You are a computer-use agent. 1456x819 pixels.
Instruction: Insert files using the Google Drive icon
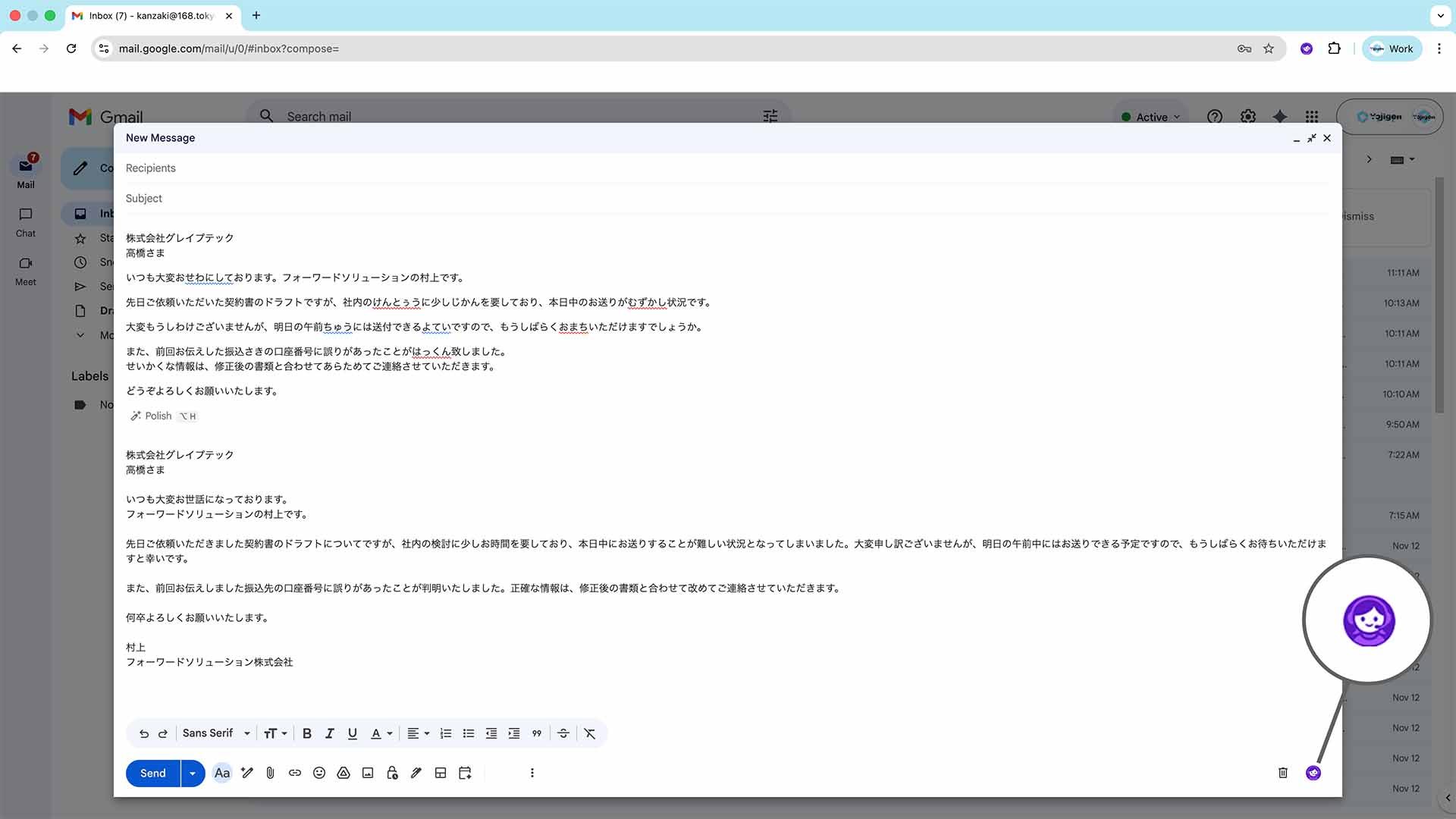pyautogui.click(x=344, y=773)
